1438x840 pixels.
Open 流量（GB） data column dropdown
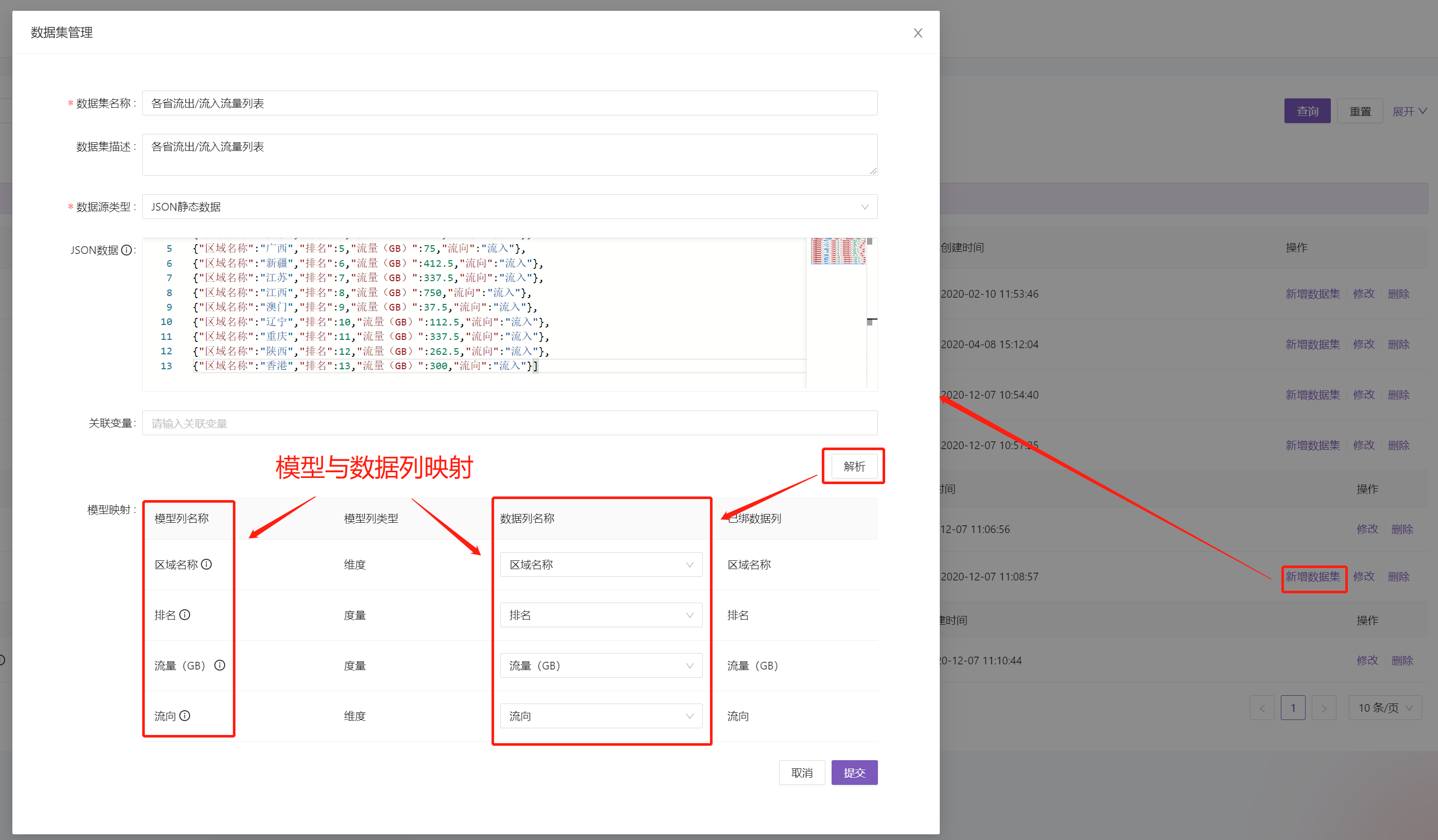click(x=601, y=665)
